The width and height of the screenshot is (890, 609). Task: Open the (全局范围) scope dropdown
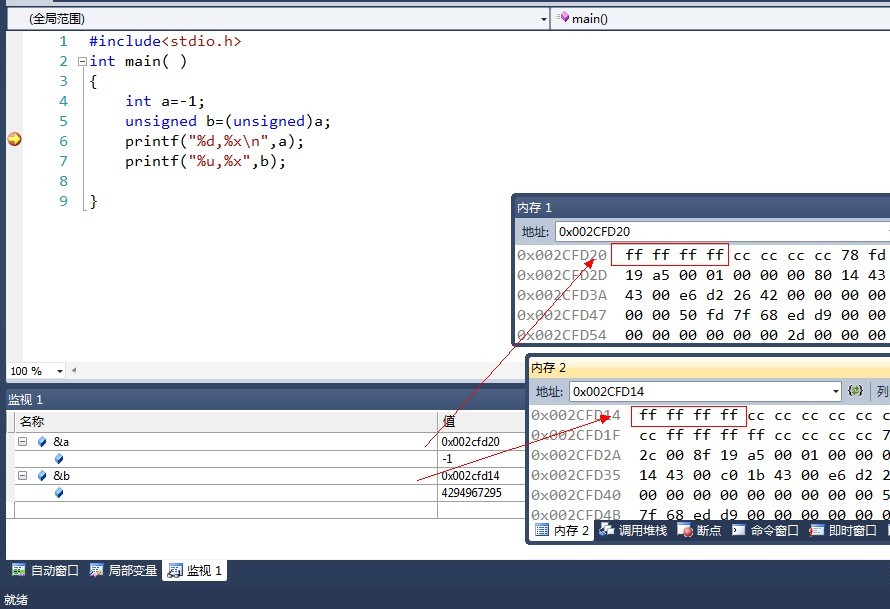(543, 19)
